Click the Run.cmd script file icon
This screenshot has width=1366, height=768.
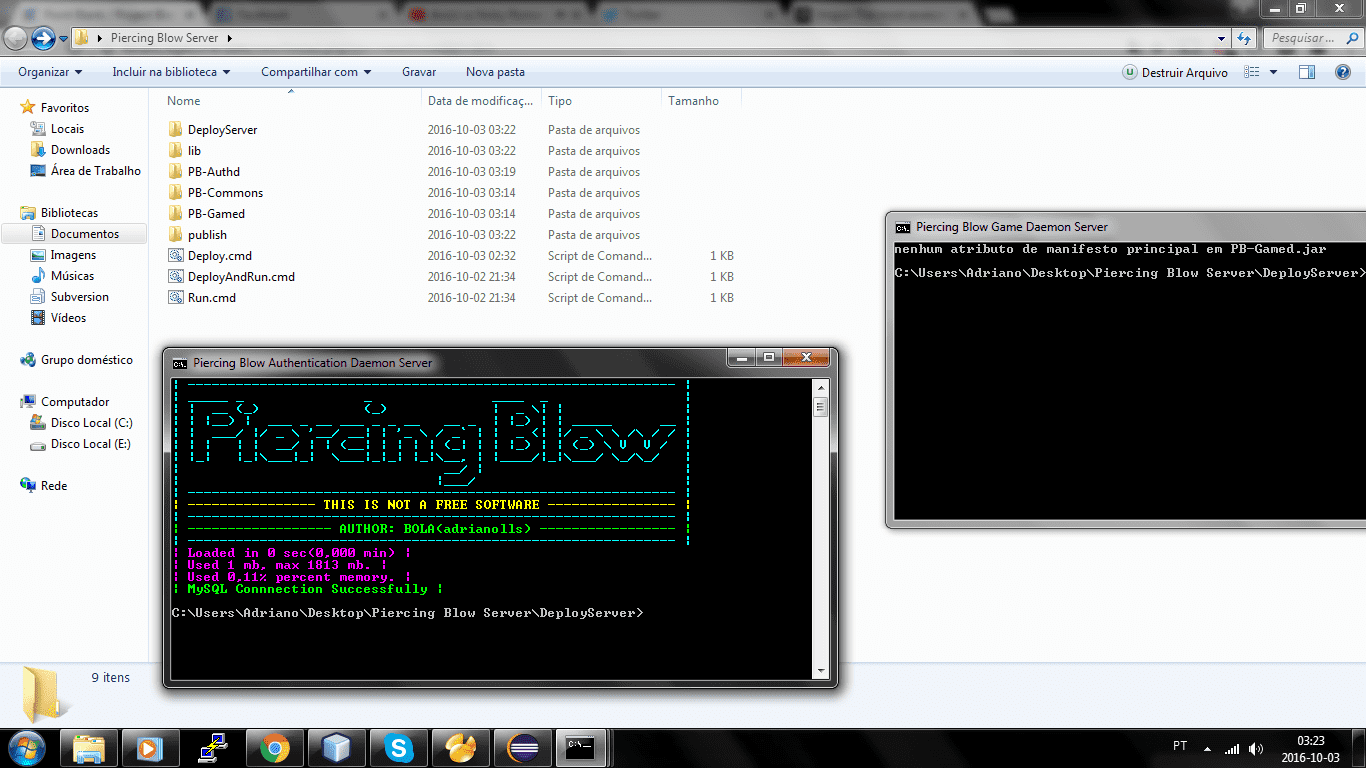176,298
